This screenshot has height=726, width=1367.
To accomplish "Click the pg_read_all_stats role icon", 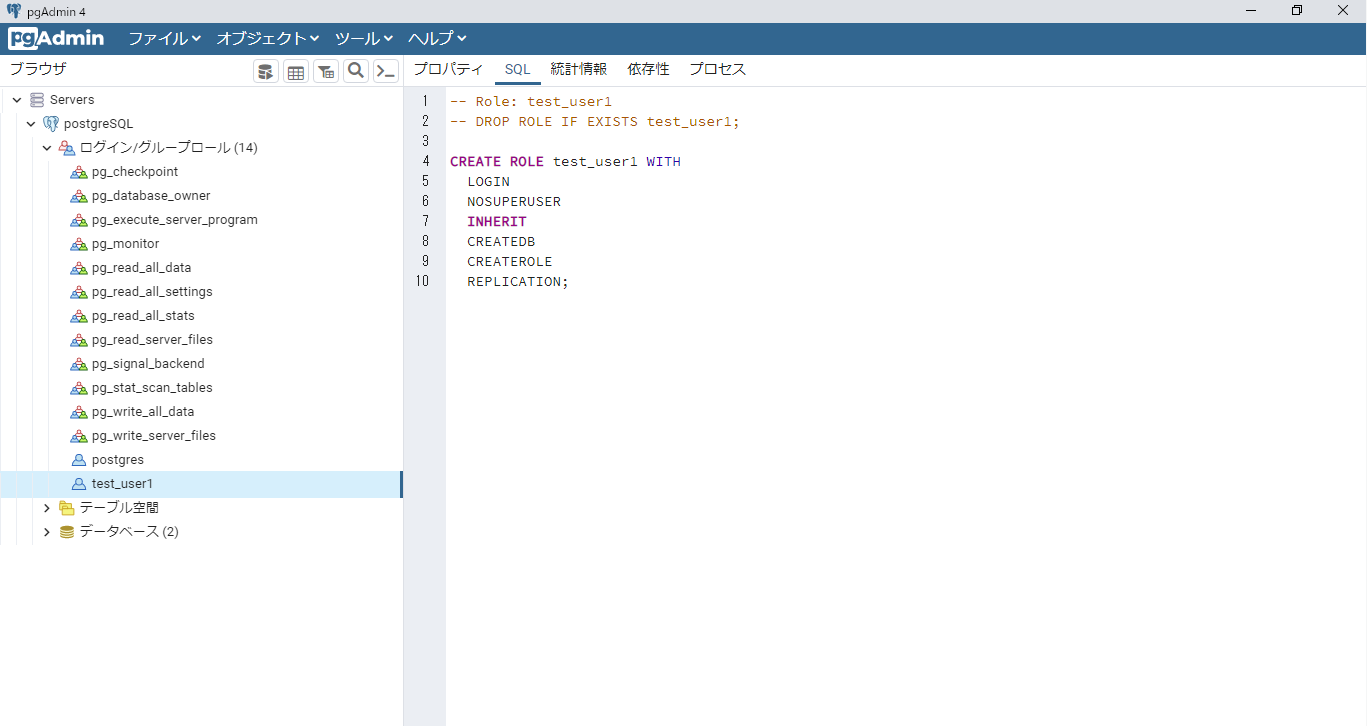I will pyautogui.click(x=79, y=316).
